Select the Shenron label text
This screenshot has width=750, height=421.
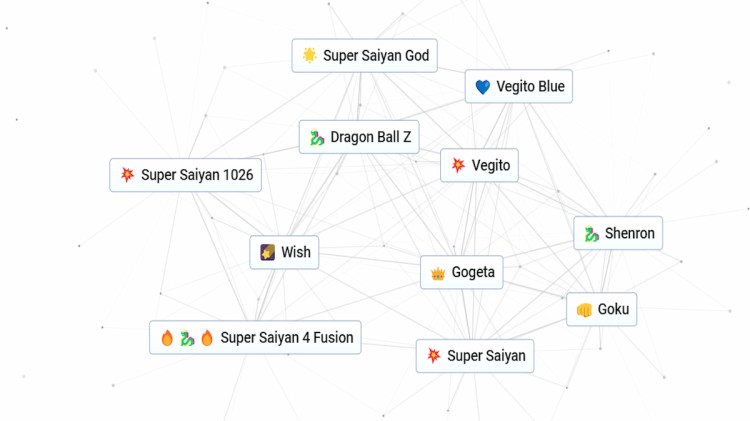(630, 234)
